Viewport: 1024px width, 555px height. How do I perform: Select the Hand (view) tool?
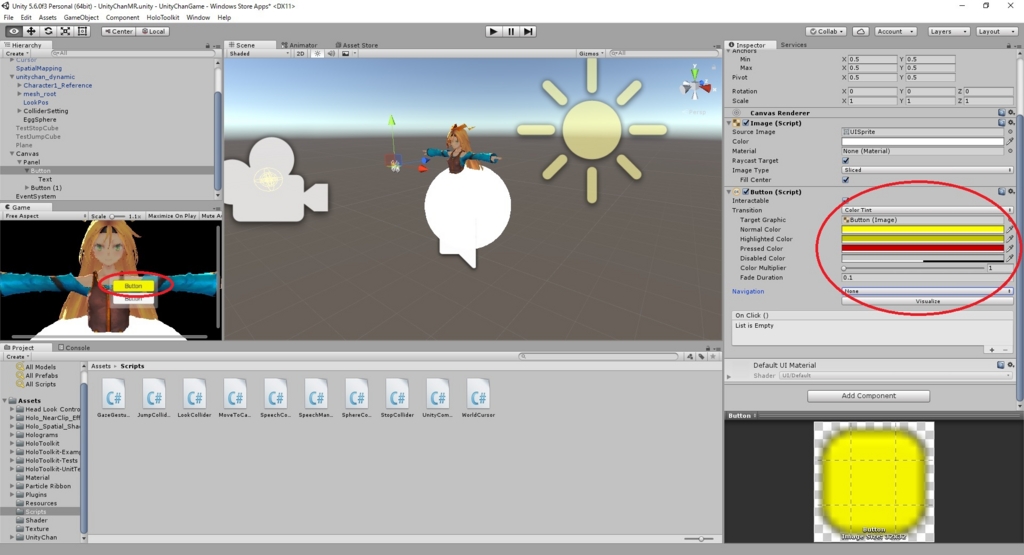(x=13, y=31)
